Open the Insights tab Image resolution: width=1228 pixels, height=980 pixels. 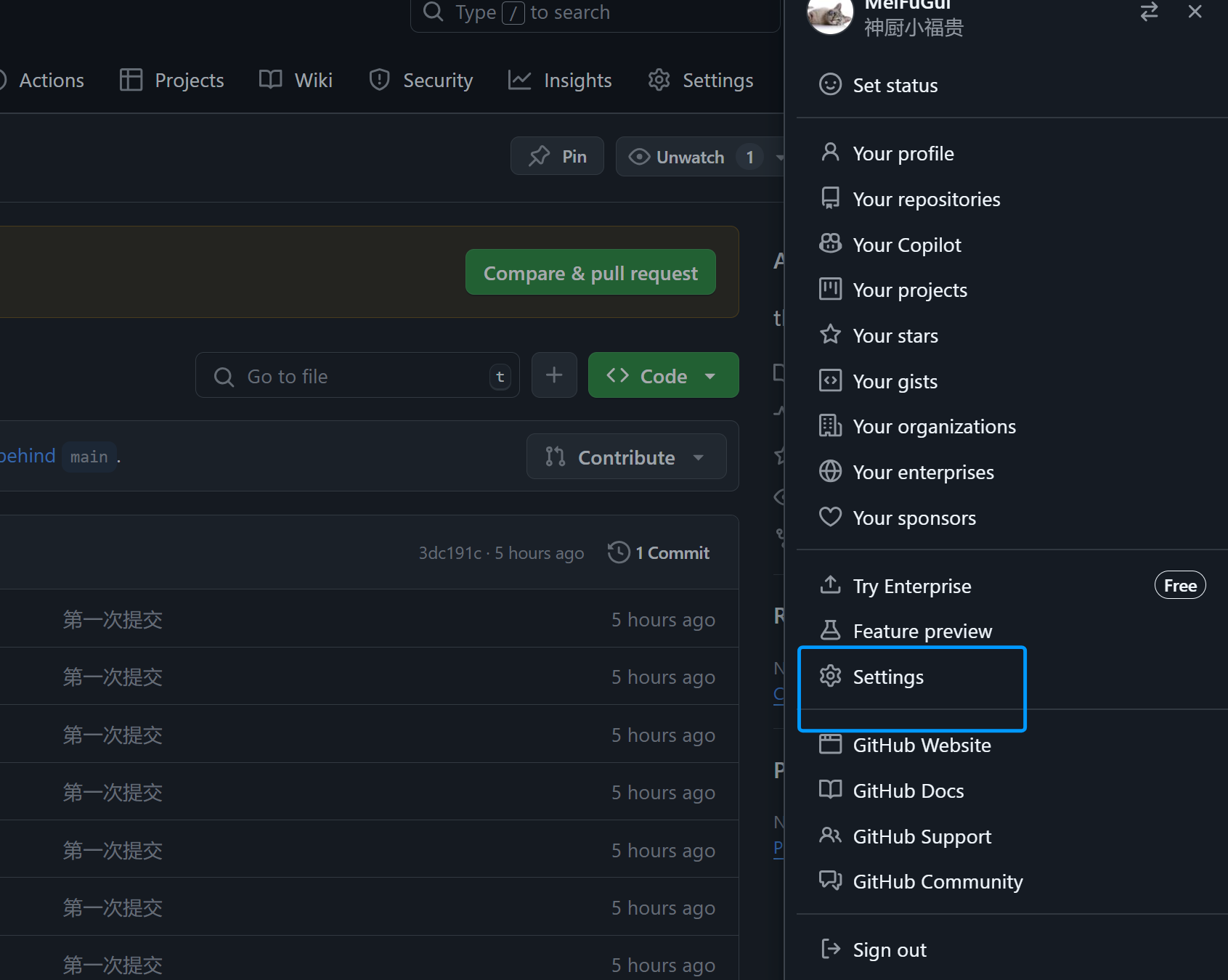(x=560, y=80)
